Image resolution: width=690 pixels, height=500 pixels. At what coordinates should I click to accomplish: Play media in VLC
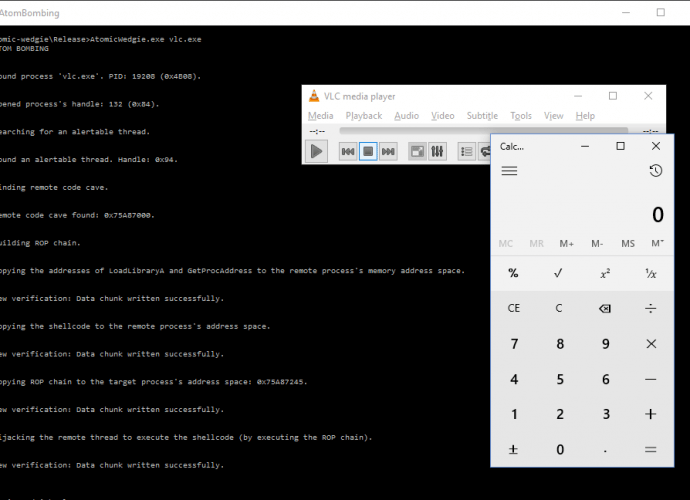pos(316,151)
